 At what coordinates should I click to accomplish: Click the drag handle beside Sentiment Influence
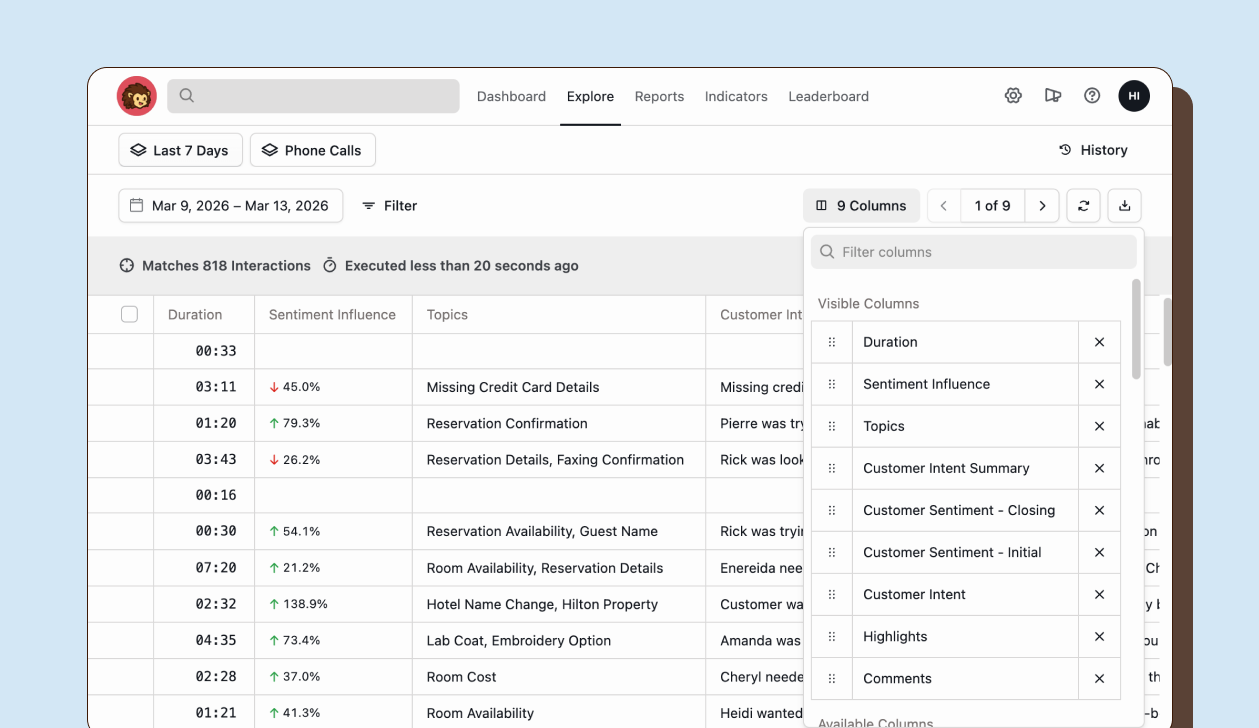point(832,384)
